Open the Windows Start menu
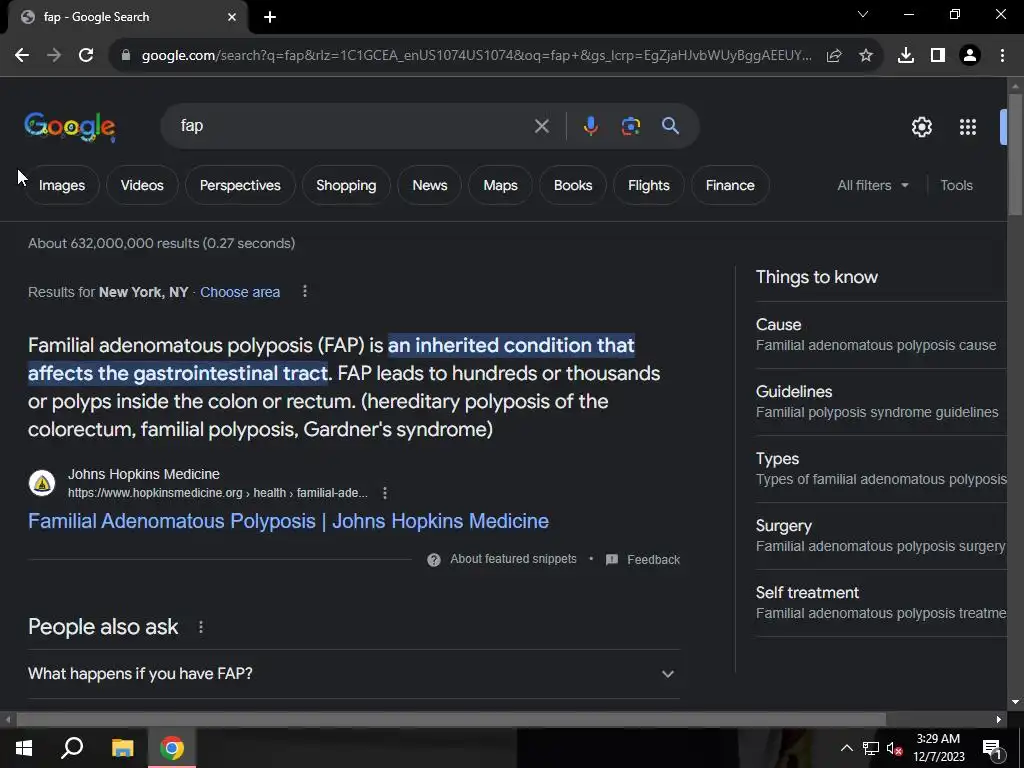 (24, 748)
